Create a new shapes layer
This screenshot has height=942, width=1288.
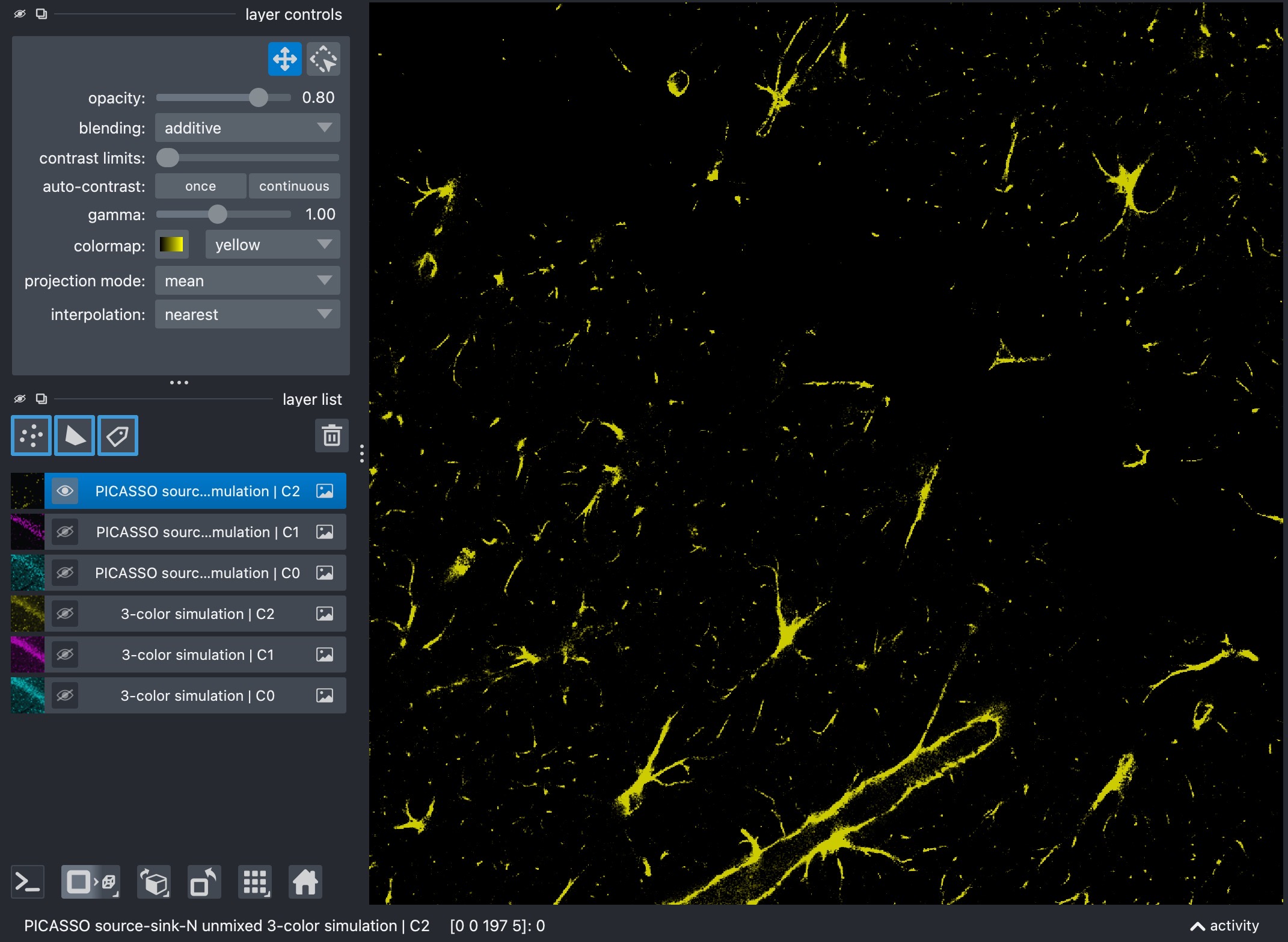coord(75,436)
